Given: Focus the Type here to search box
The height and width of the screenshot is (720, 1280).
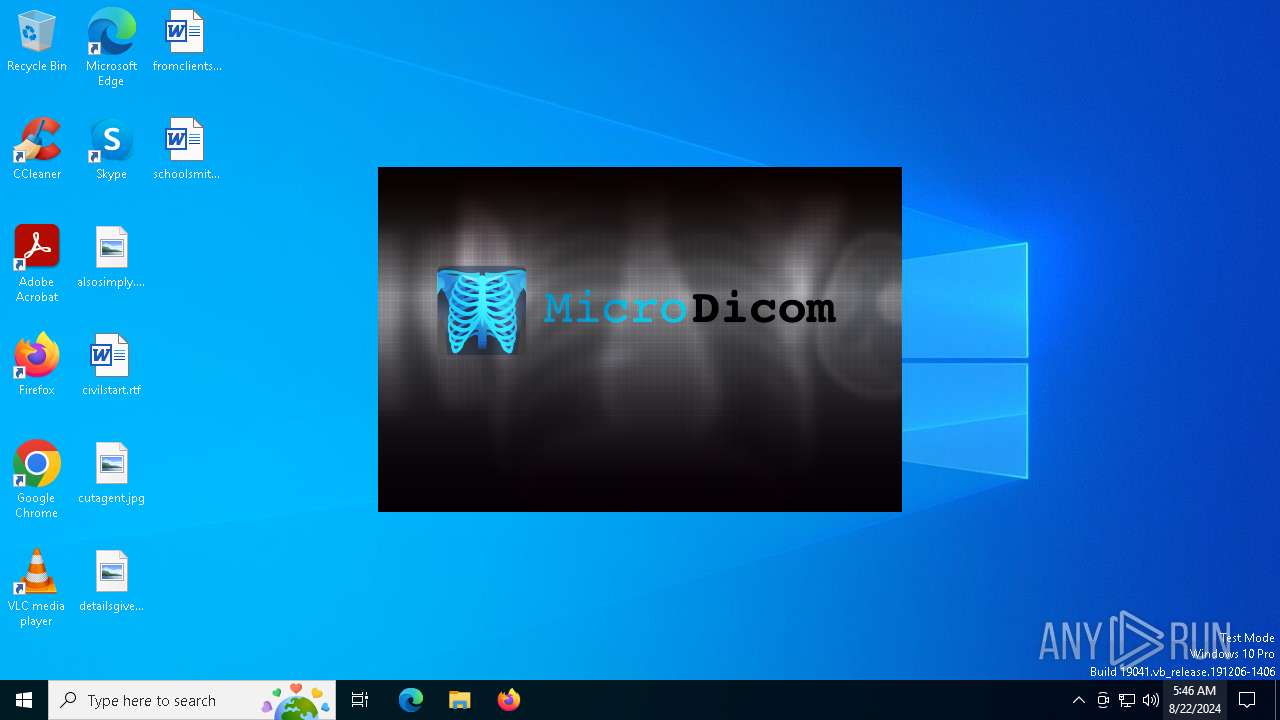Looking at the screenshot, I should click(192, 700).
